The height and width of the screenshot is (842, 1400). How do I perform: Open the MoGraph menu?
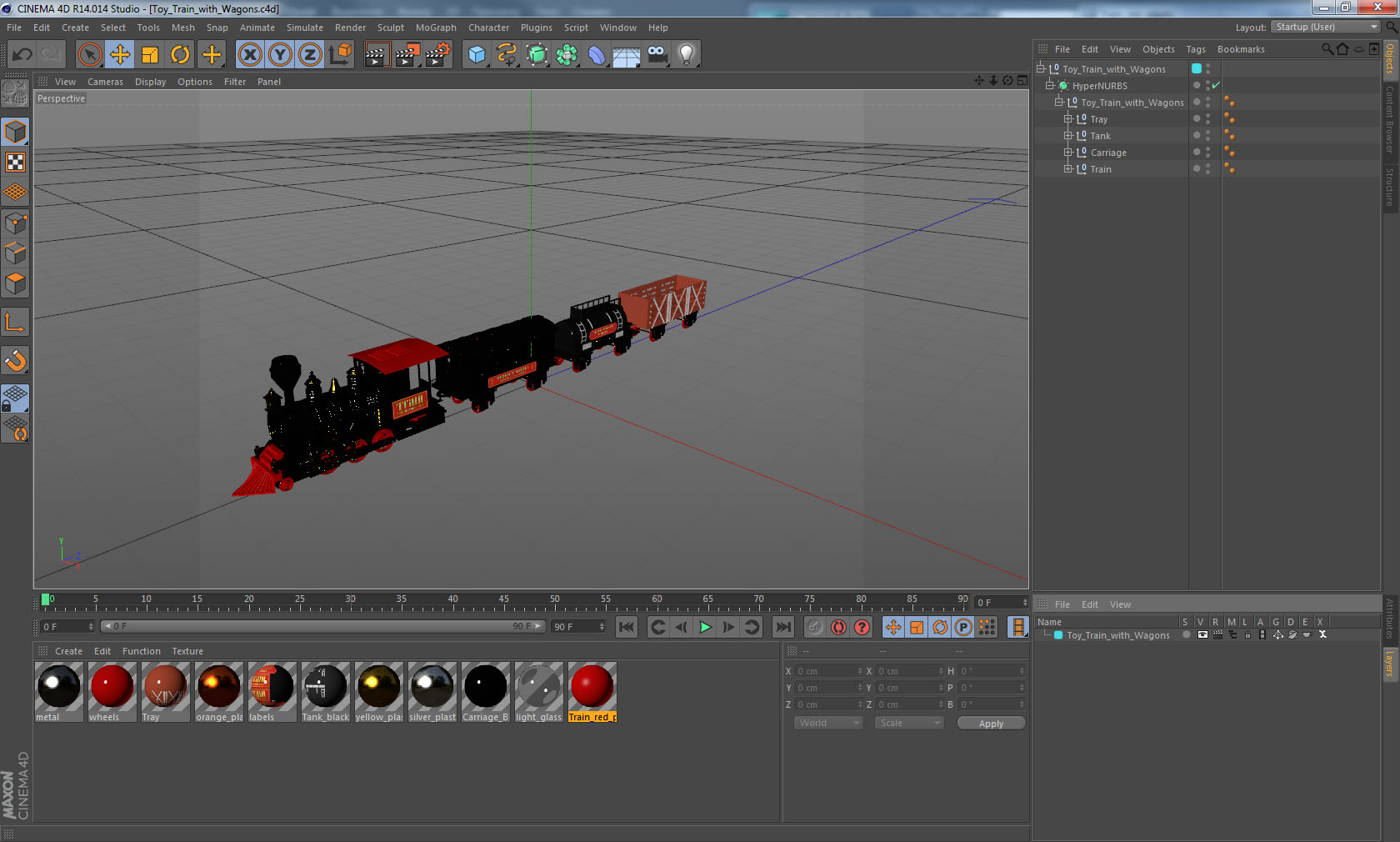[436, 28]
